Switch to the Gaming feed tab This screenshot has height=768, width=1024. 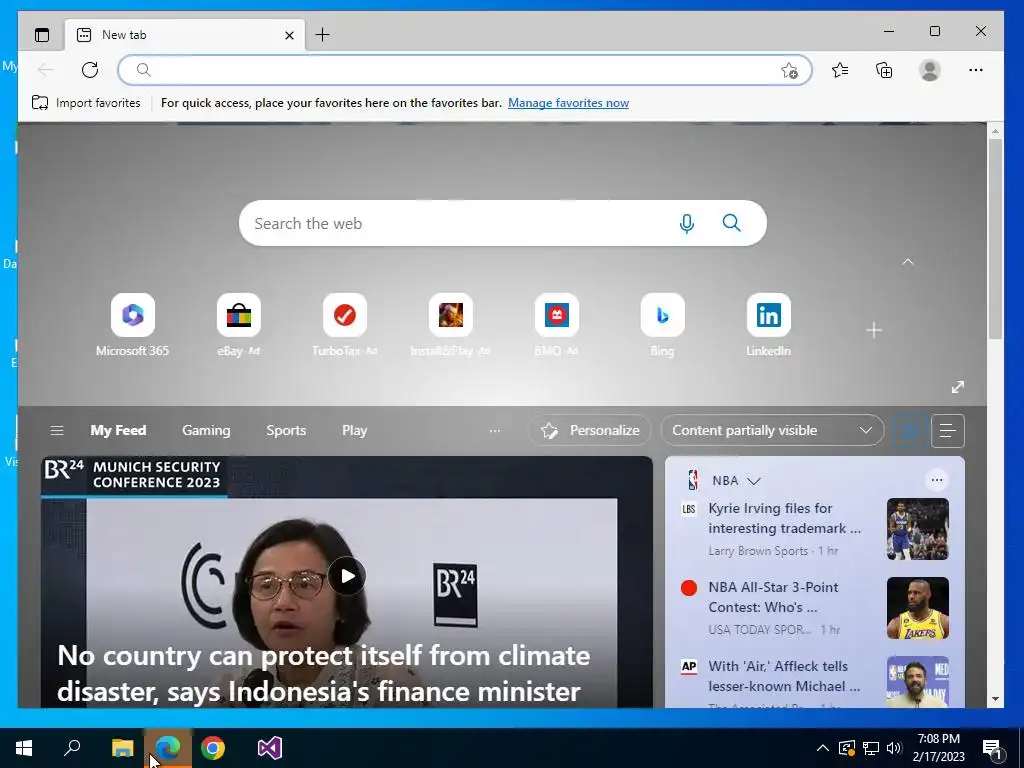tap(206, 430)
